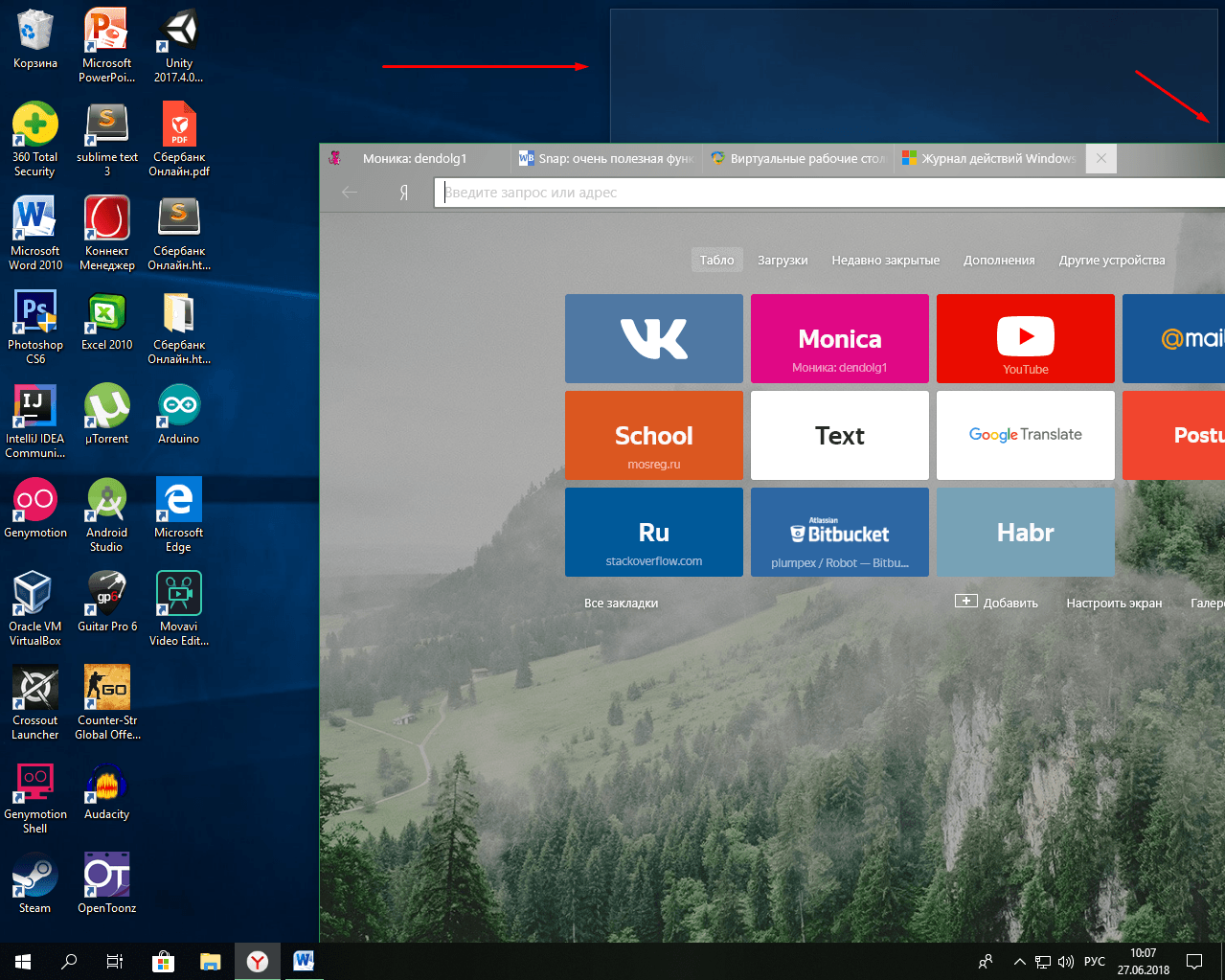Select the Android Studio shortcut

click(107, 515)
